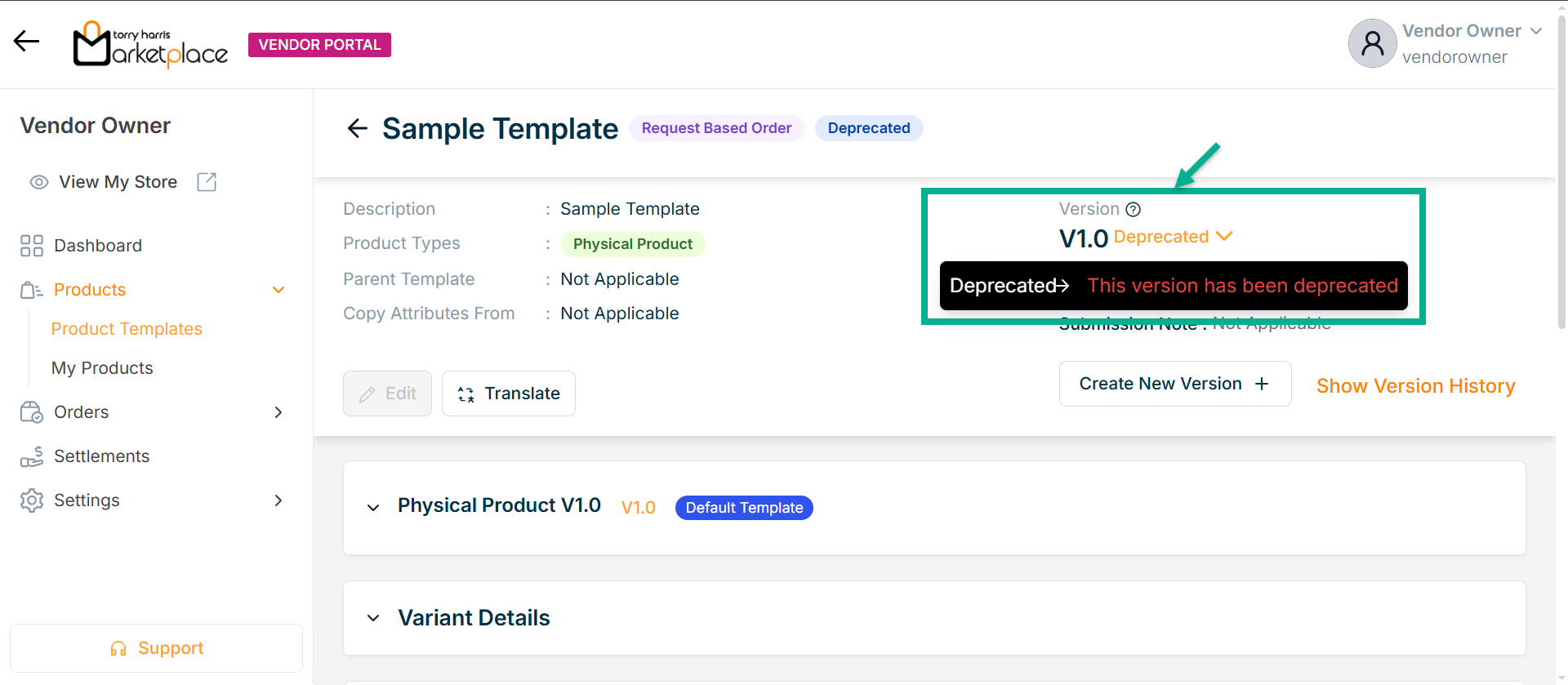Click the eye icon next to View My Store
The image size is (1568, 685).
coord(38,182)
